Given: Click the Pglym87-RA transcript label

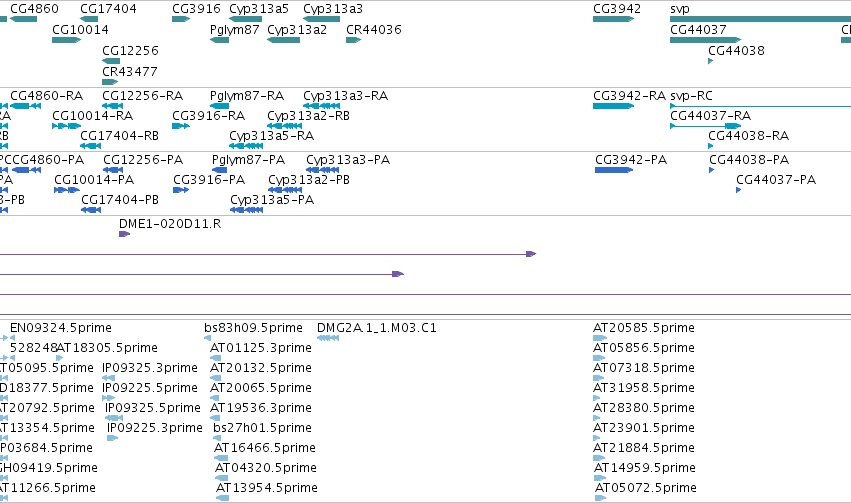Looking at the screenshot, I should pos(247,96).
